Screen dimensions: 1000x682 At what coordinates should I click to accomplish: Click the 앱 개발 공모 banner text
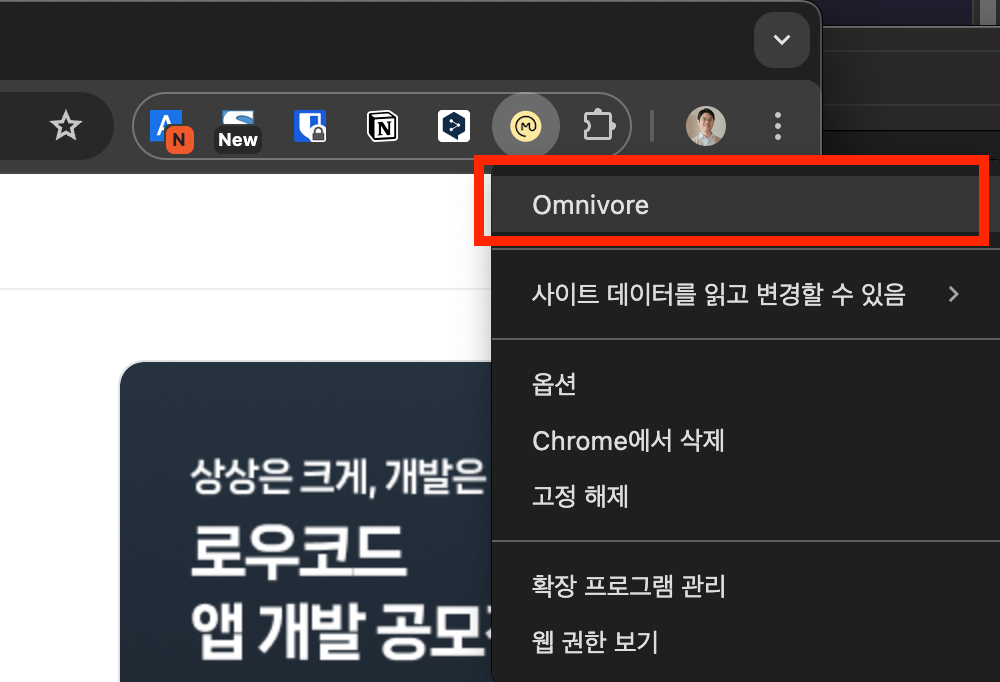pos(341,630)
